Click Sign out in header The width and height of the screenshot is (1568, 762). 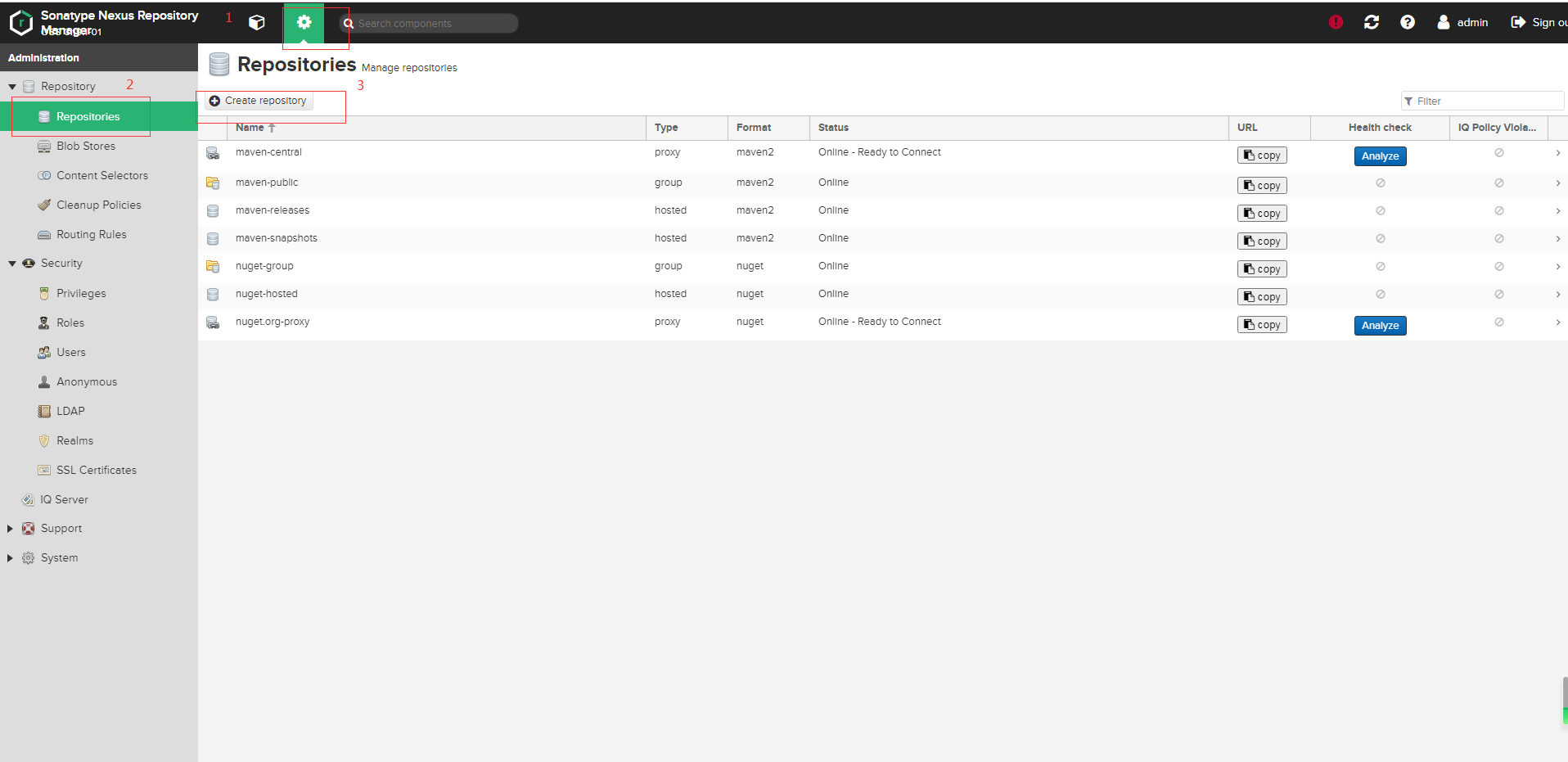1539,22
